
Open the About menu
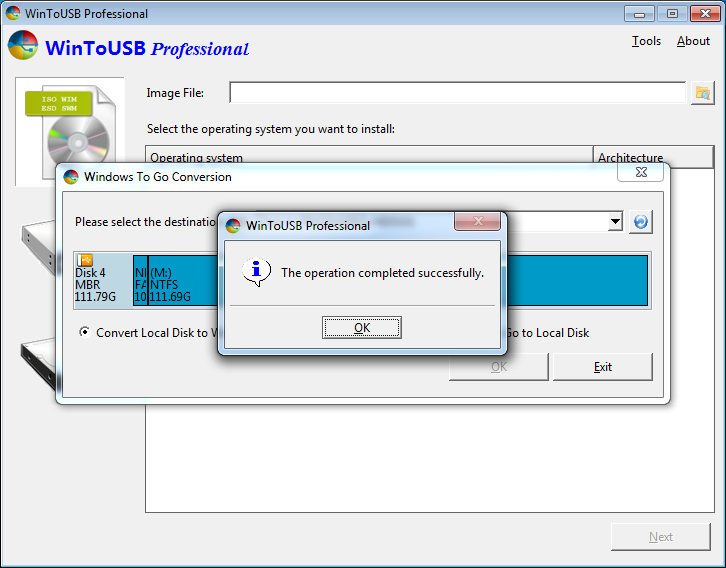point(693,41)
